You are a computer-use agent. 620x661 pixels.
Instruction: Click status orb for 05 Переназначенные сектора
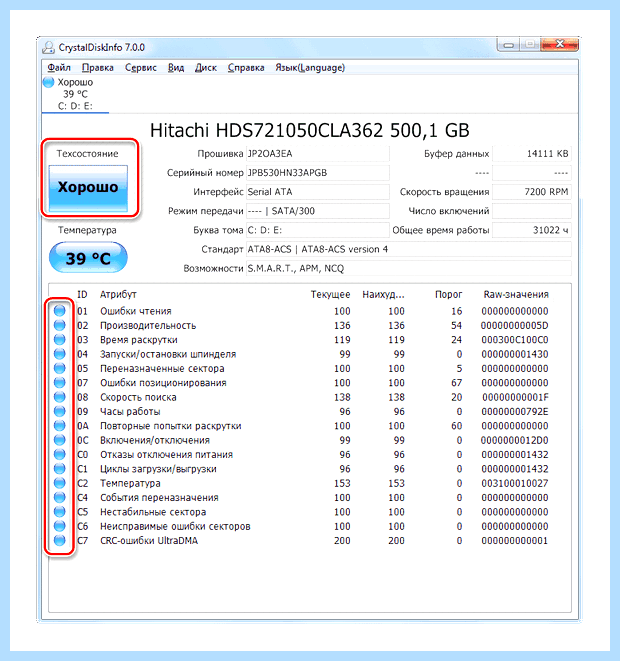click(x=59, y=368)
